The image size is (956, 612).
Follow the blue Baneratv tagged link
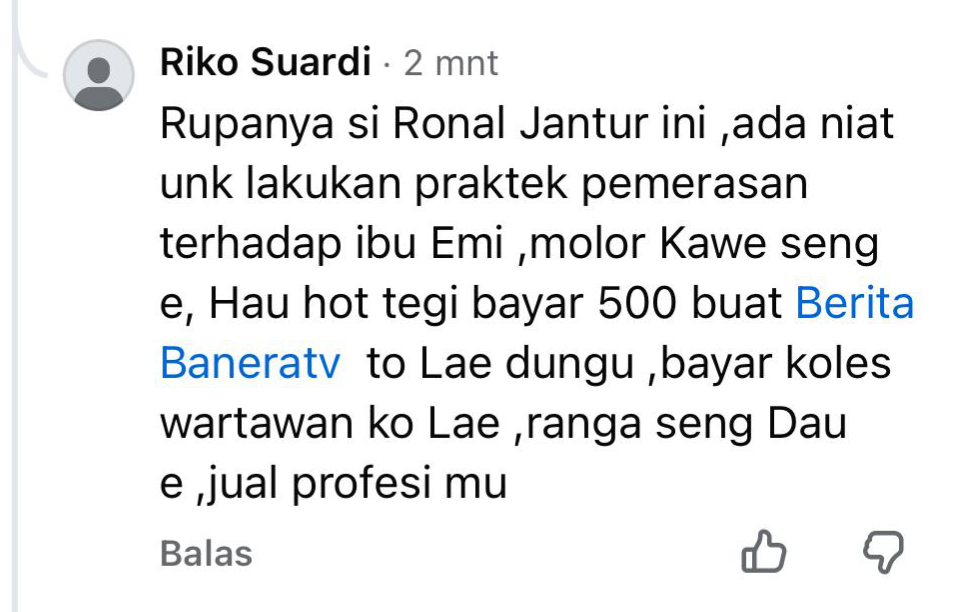250,363
